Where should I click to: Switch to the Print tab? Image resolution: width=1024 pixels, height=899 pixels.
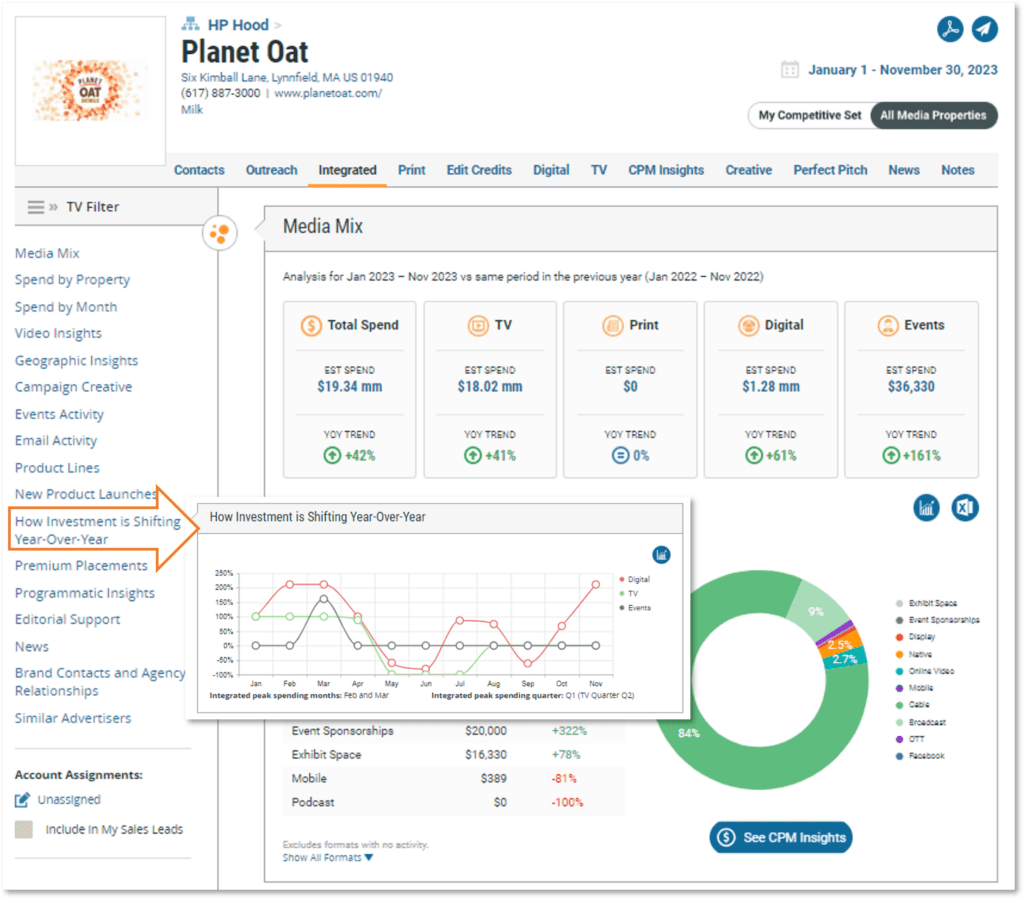(411, 170)
